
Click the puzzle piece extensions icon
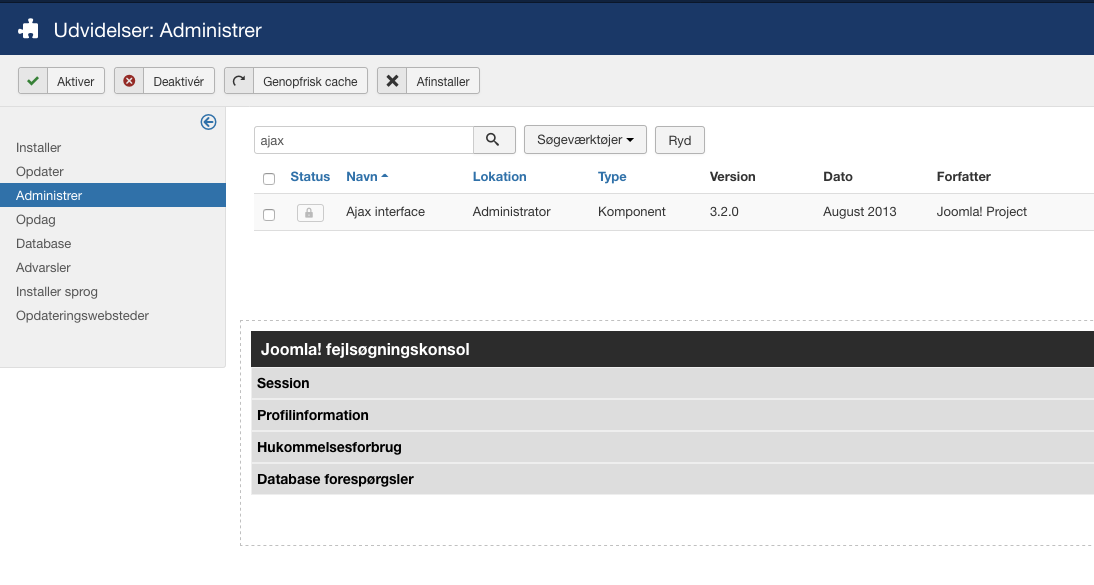[29, 30]
